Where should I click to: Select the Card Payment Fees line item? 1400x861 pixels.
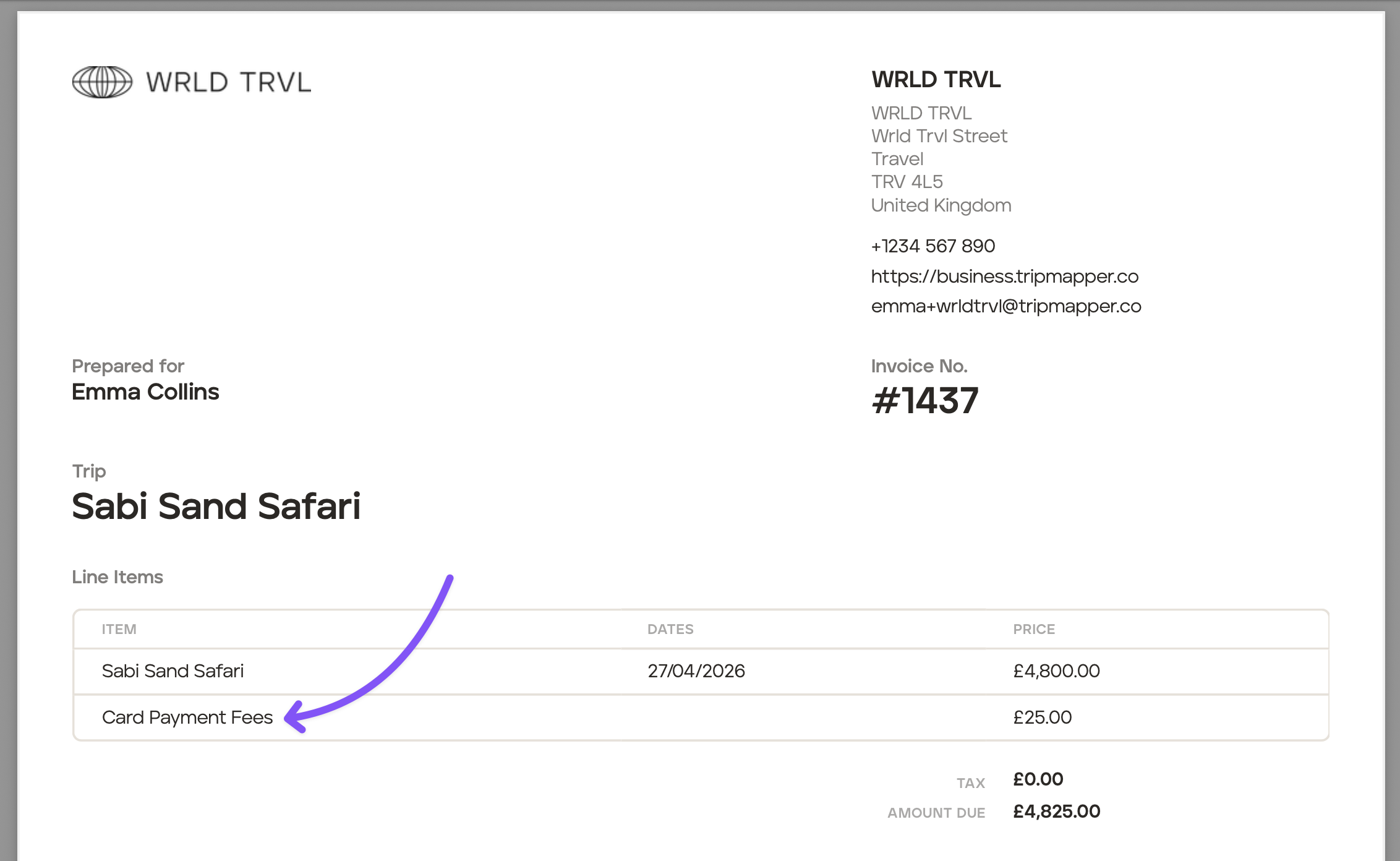click(x=187, y=717)
